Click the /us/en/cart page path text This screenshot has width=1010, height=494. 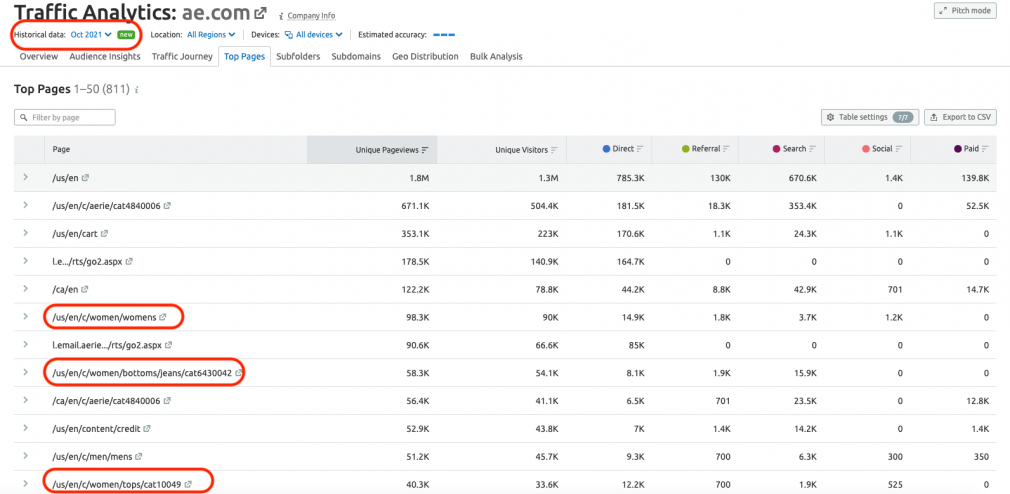point(75,233)
